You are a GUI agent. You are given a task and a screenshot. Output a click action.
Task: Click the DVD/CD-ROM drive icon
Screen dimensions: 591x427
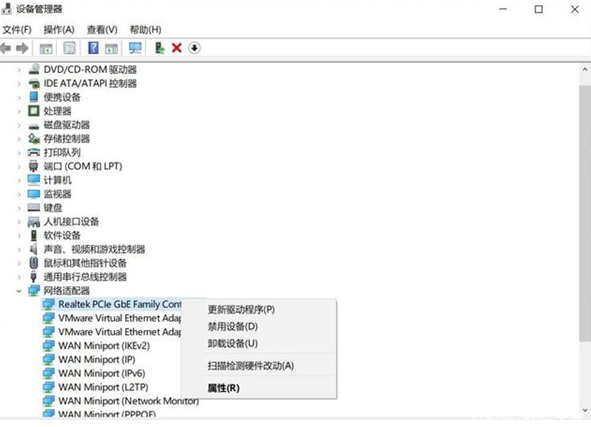34,69
